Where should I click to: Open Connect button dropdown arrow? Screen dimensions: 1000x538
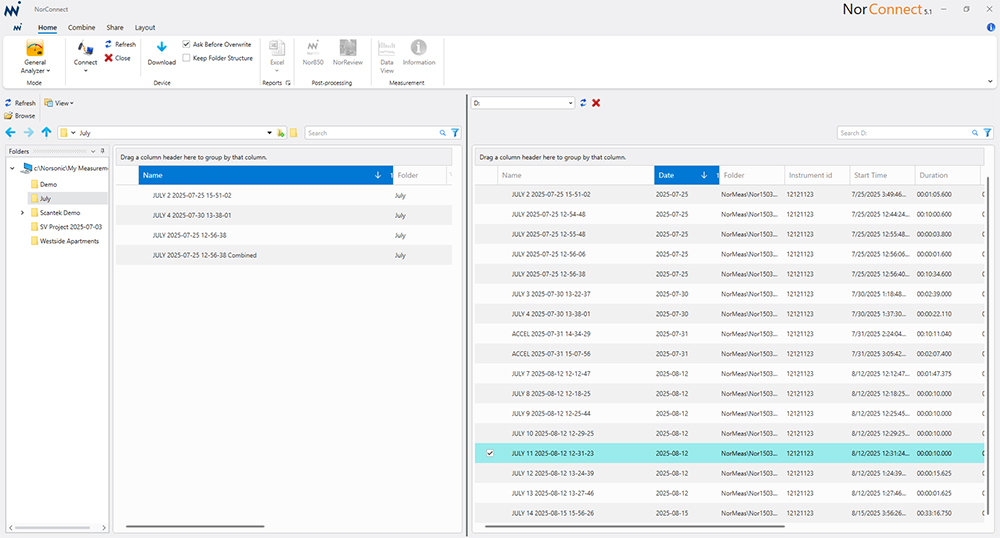tap(85, 71)
